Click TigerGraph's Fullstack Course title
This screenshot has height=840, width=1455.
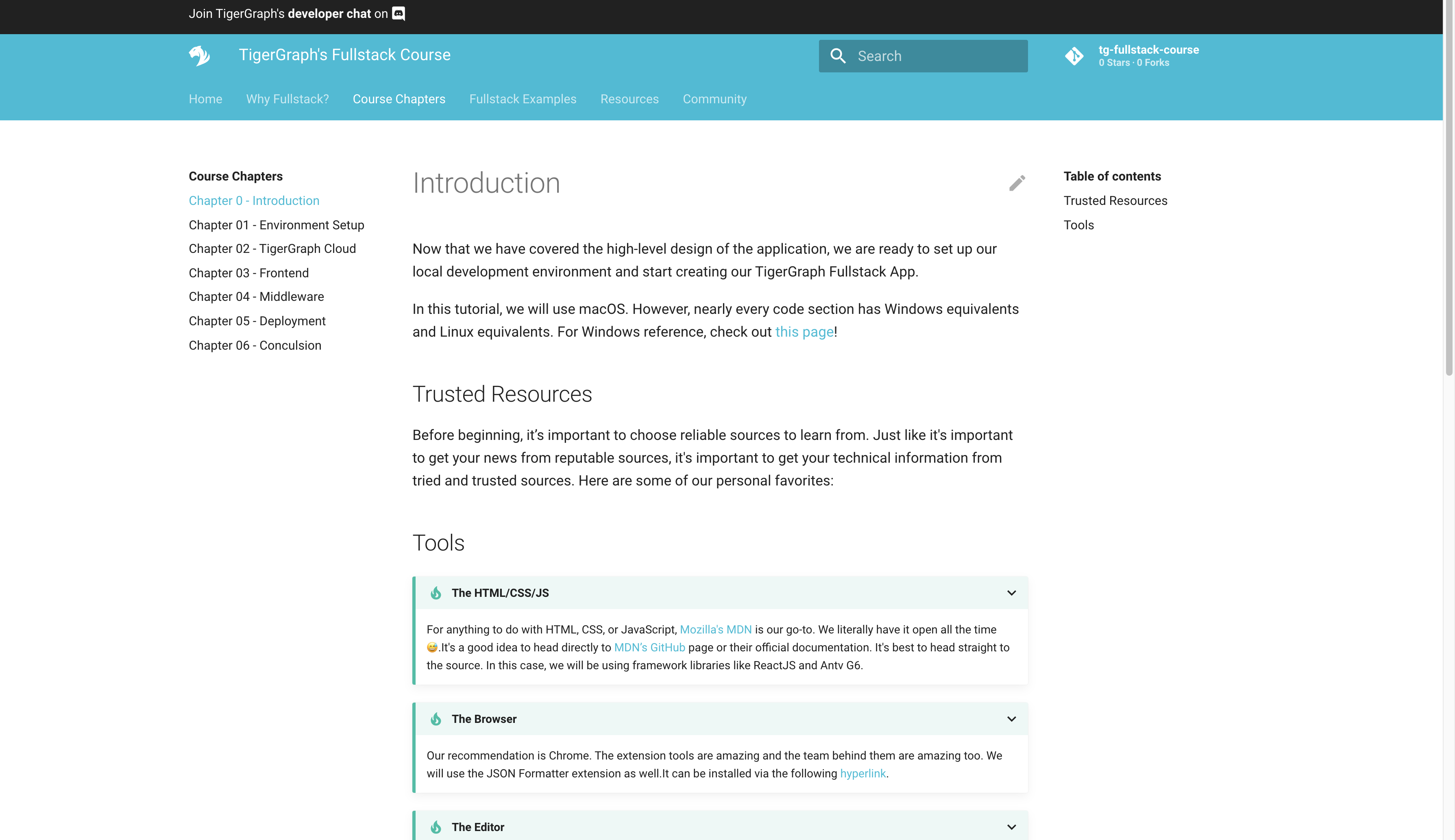(344, 55)
